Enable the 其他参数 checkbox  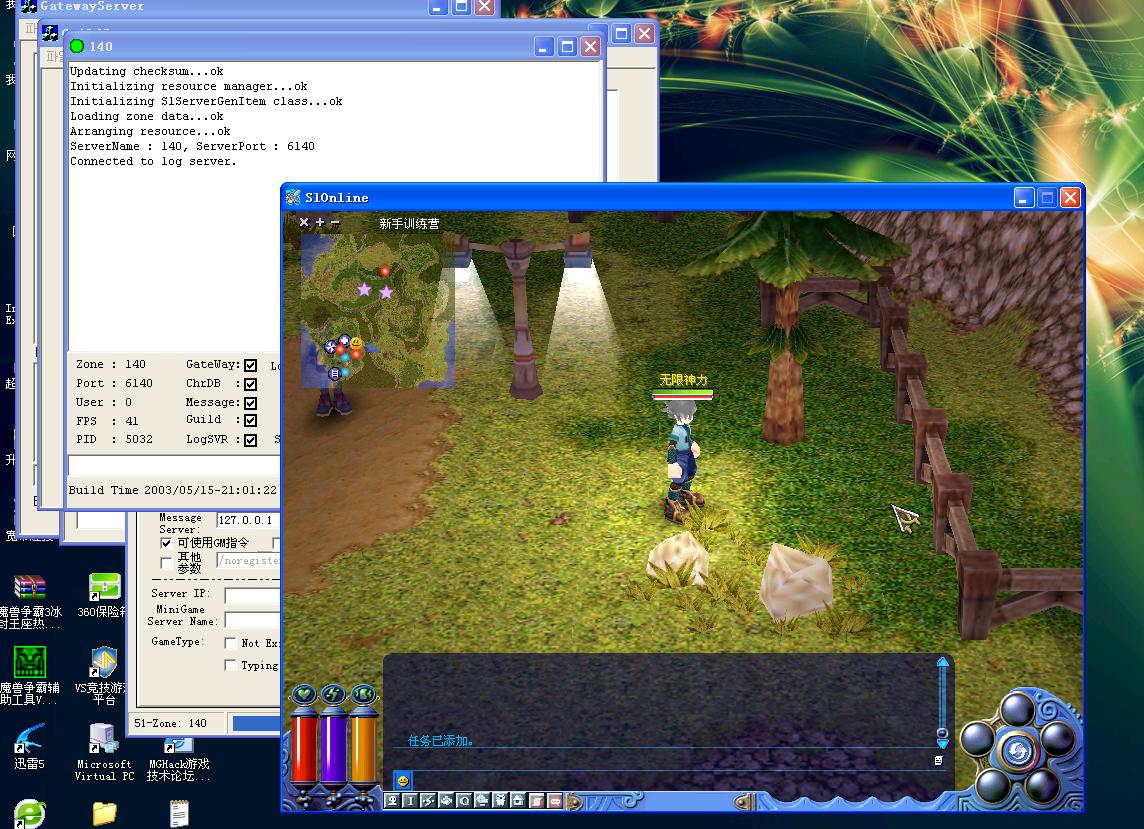click(166, 562)
